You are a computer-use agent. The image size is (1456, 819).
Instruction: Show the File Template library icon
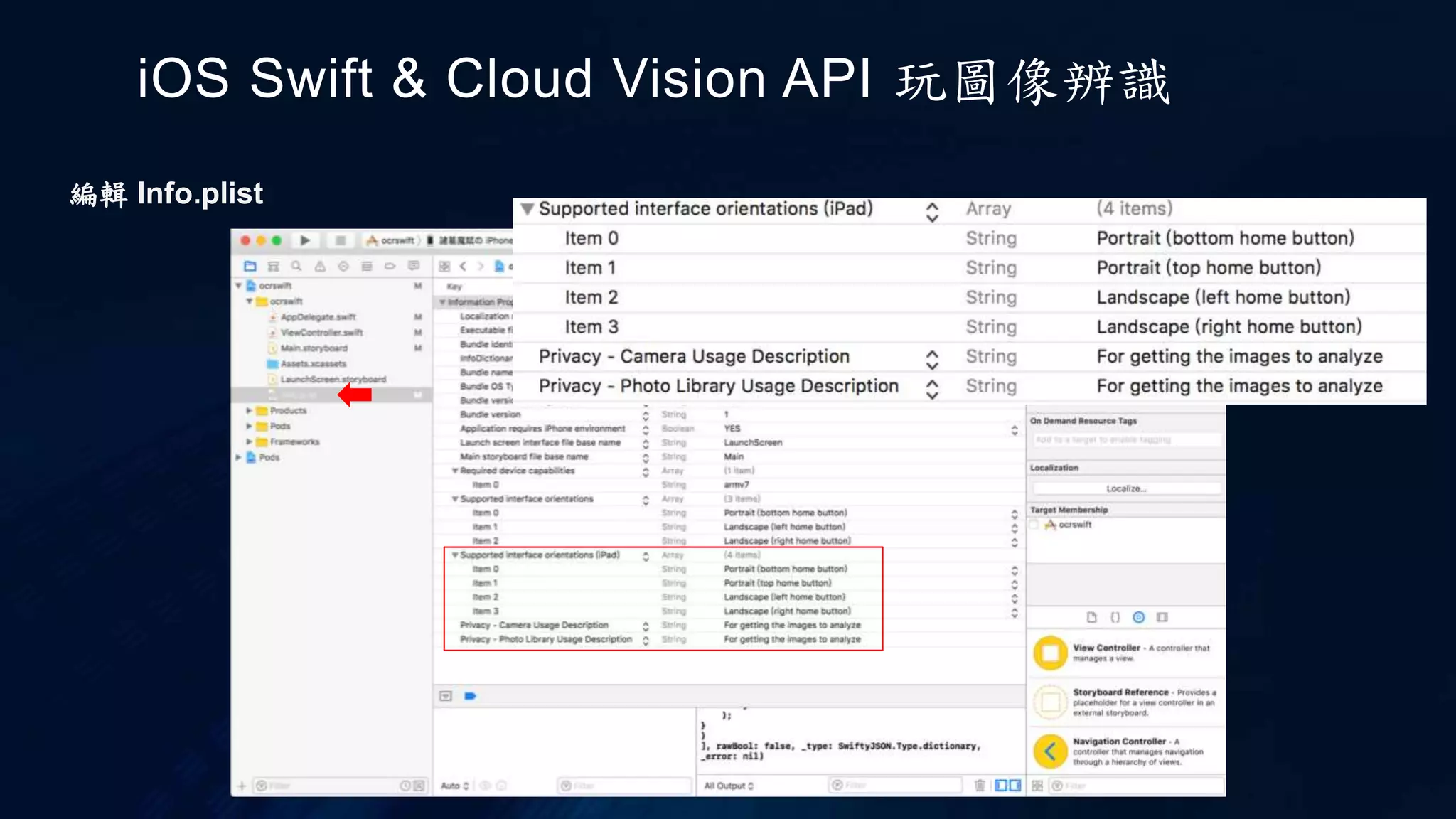1092,617
